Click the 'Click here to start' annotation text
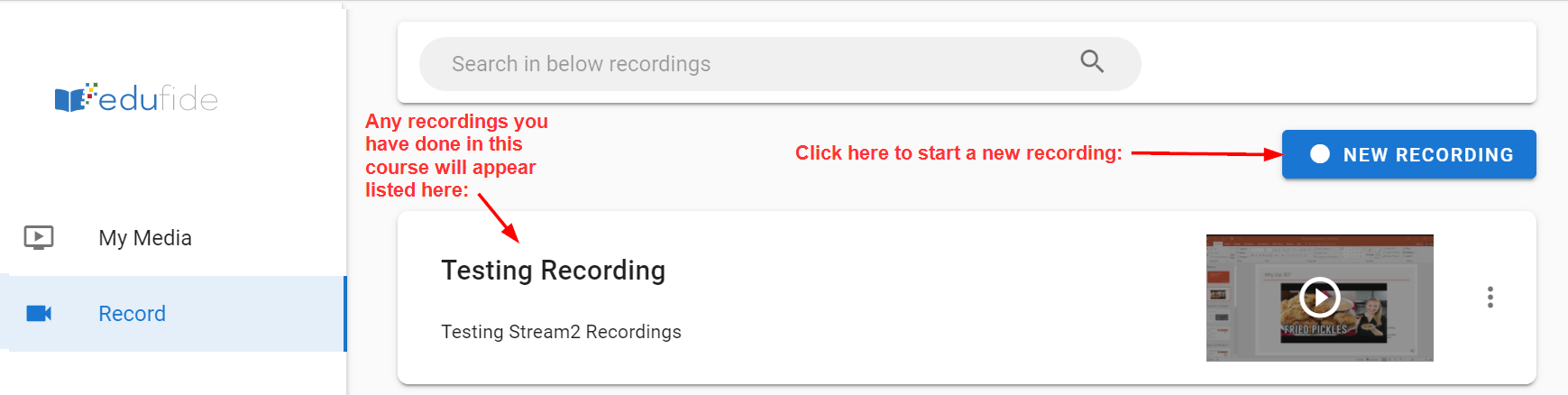This screenshot has height=395, width=1568. pos(958,153)
